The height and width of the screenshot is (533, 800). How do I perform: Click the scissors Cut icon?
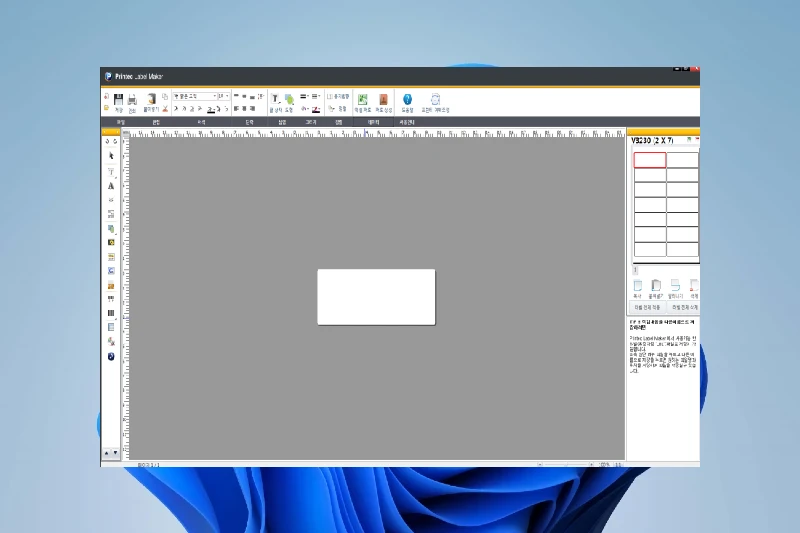(x=165, y=108)
